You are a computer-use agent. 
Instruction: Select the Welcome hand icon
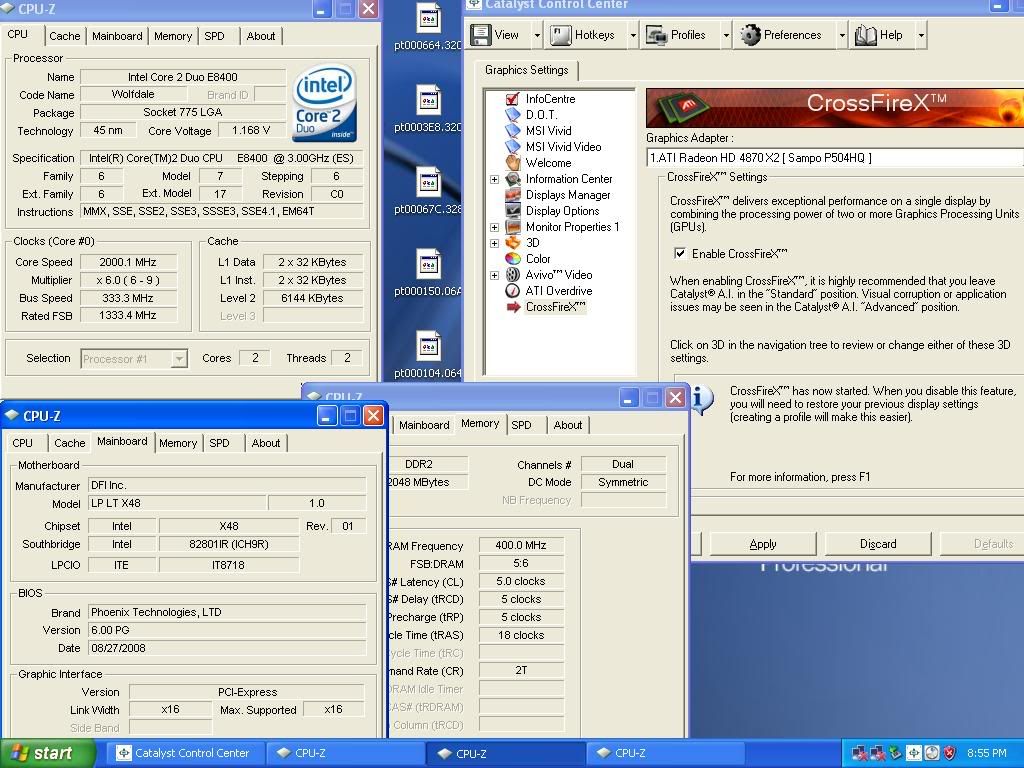[513, 163]
